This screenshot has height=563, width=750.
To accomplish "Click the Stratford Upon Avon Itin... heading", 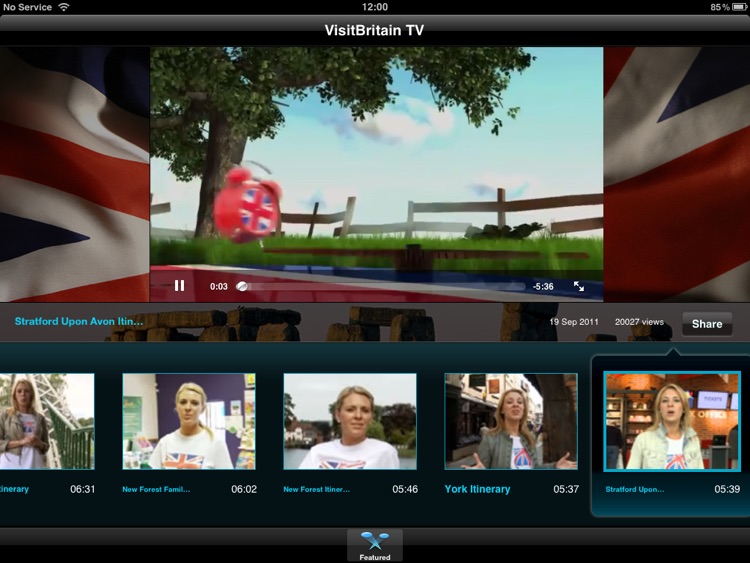I will 79,321.
